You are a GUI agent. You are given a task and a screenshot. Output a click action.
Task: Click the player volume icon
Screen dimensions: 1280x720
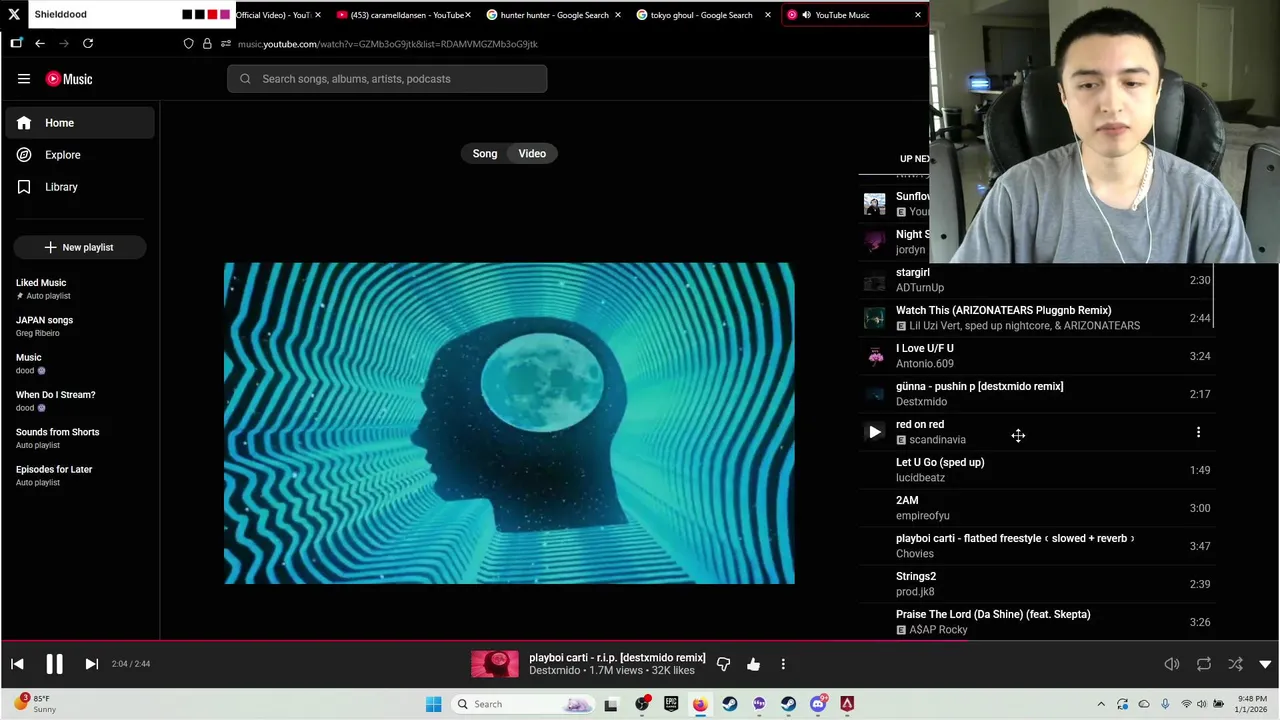tap(1172, 664)
